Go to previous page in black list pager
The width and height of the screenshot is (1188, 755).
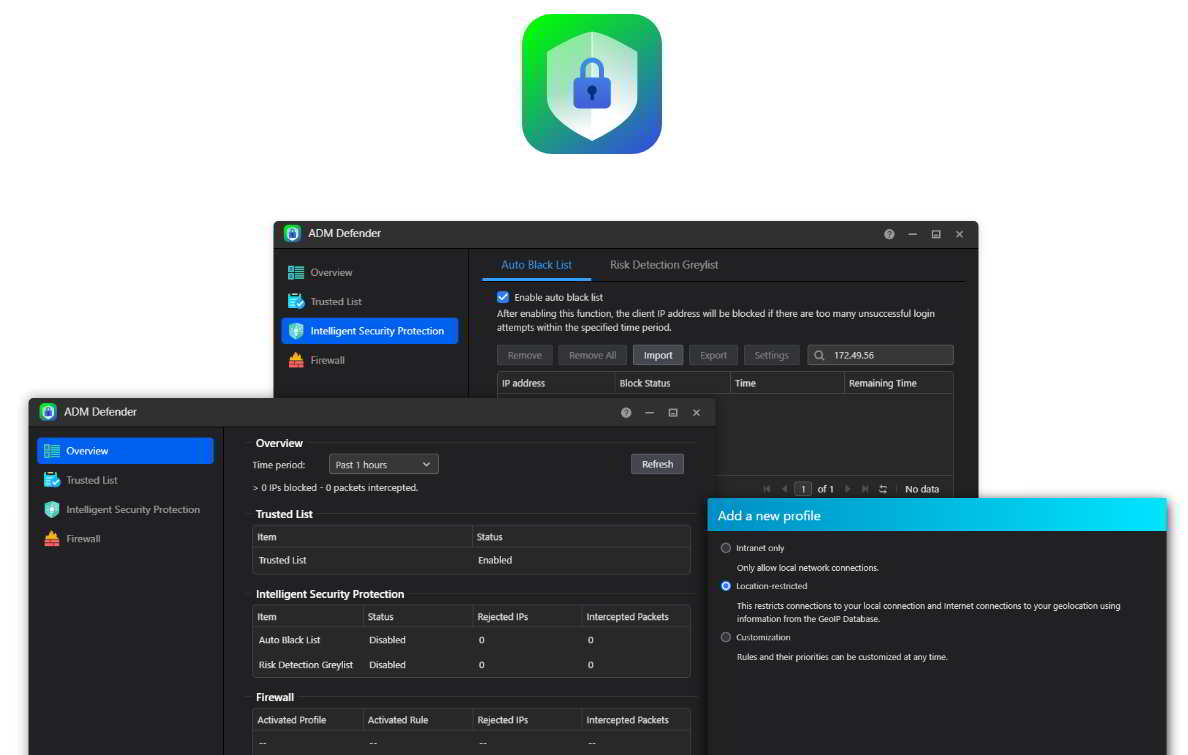click(784, 489)
